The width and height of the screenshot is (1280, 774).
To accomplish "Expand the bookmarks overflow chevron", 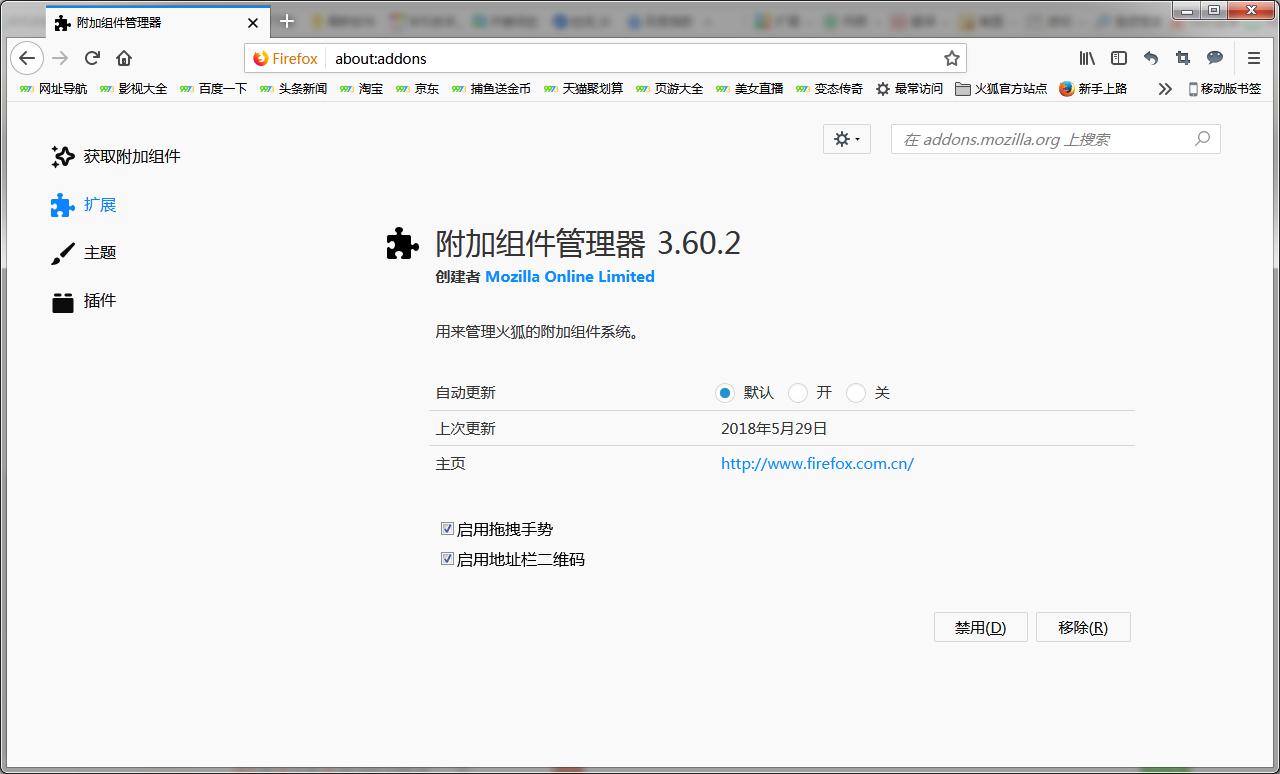I will (x=1164, y=88).
